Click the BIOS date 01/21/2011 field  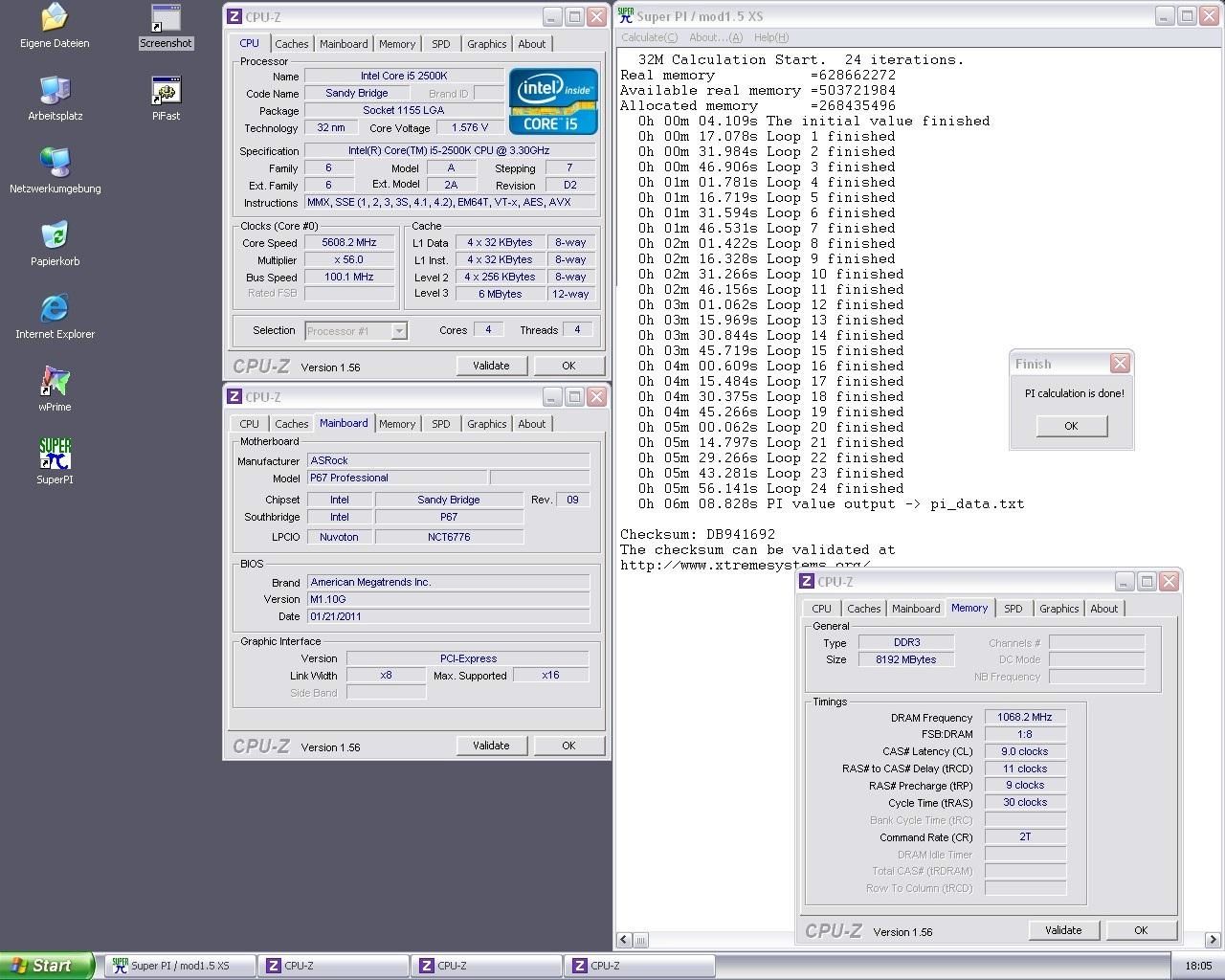[449, 616]
